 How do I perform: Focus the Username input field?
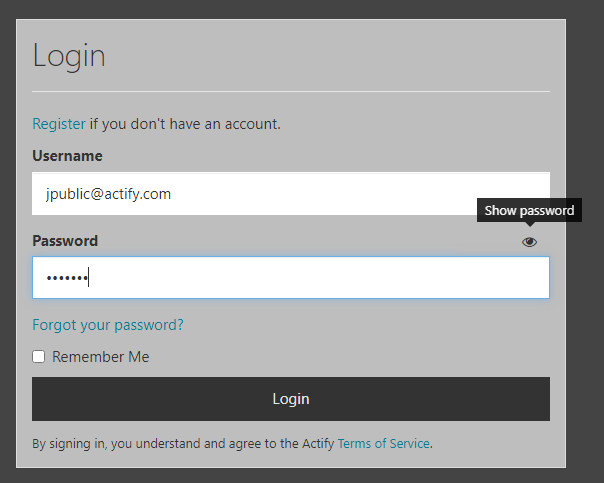[291, 194]
